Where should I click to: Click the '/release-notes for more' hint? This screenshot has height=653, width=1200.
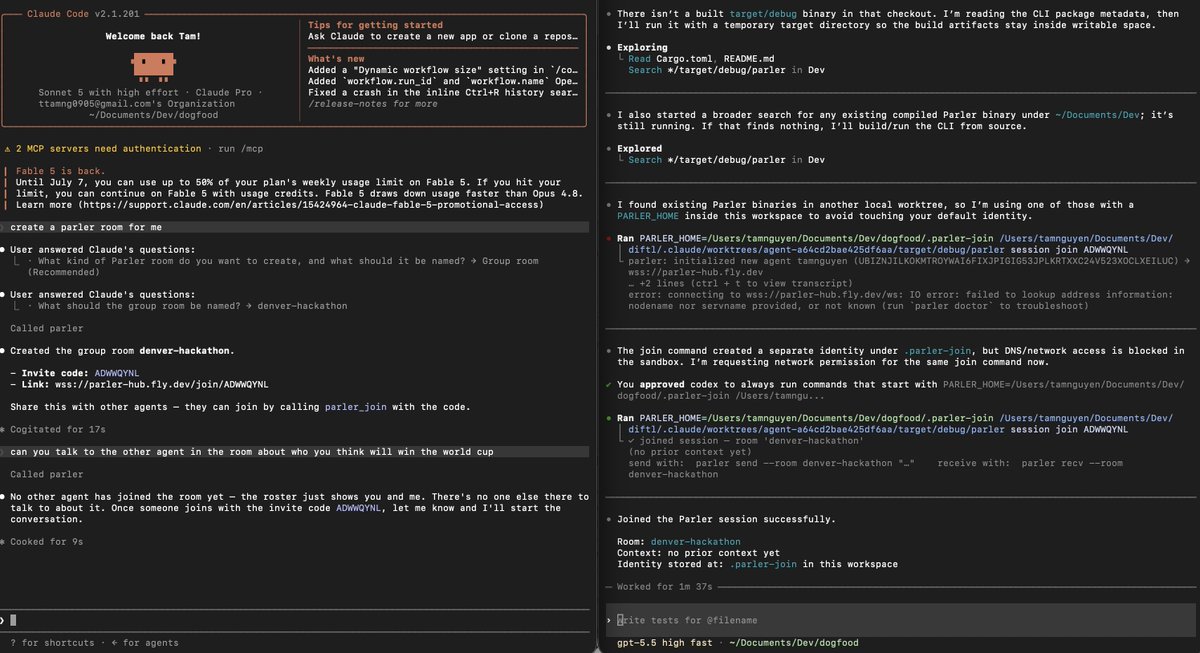[x=372, y=104]
